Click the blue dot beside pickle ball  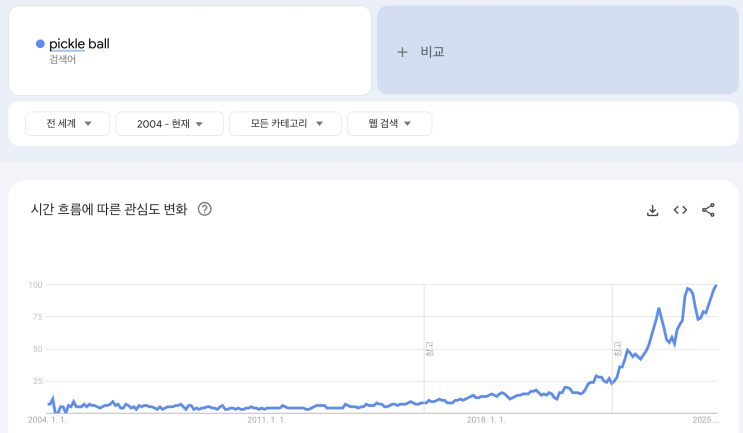click(x=40, y=44)
